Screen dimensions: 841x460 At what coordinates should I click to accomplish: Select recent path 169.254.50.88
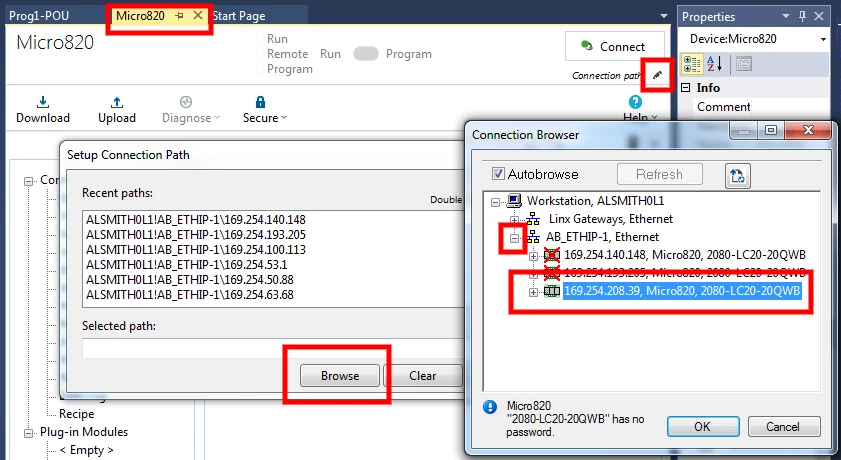pos(190,280)
